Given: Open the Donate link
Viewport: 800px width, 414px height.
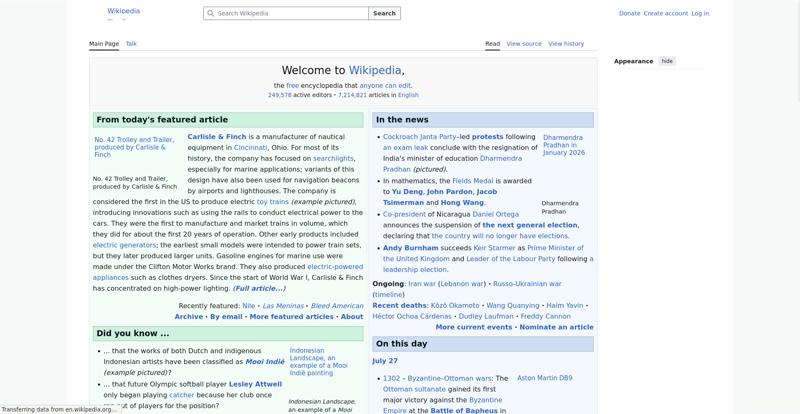Looking at the screenshot, I should coord(630,14).
